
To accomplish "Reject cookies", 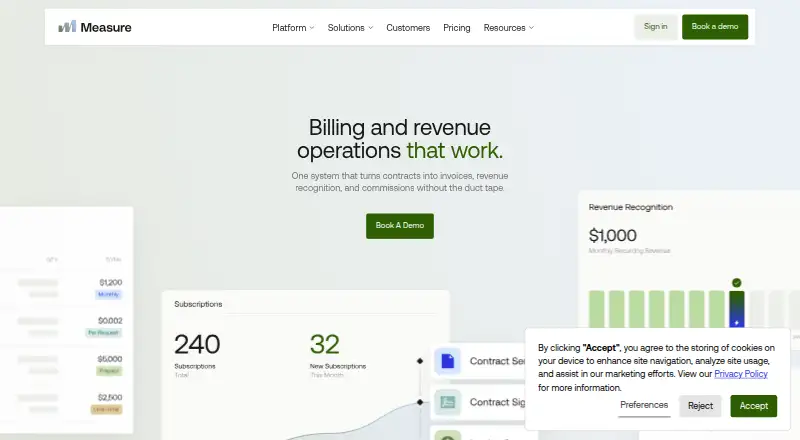I will 700,406.
